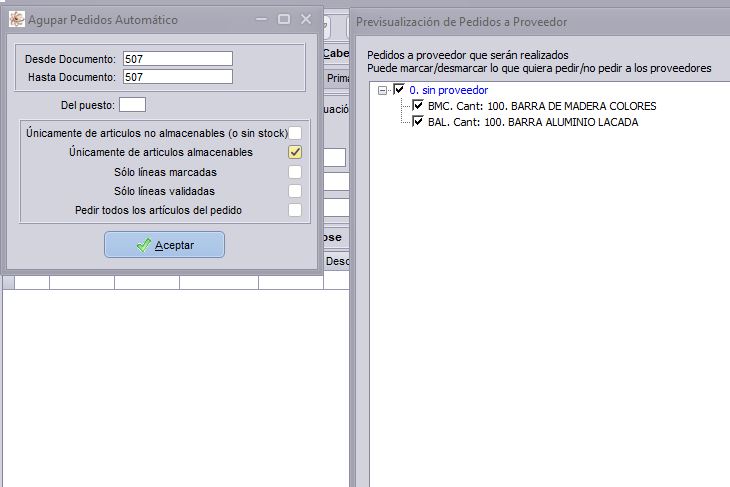The height and width of the screenshot is (487, 730).
Task: Select row BAL. Cant: 100. BARRA ALUMINIO LACADA
Action: point(533,122)
